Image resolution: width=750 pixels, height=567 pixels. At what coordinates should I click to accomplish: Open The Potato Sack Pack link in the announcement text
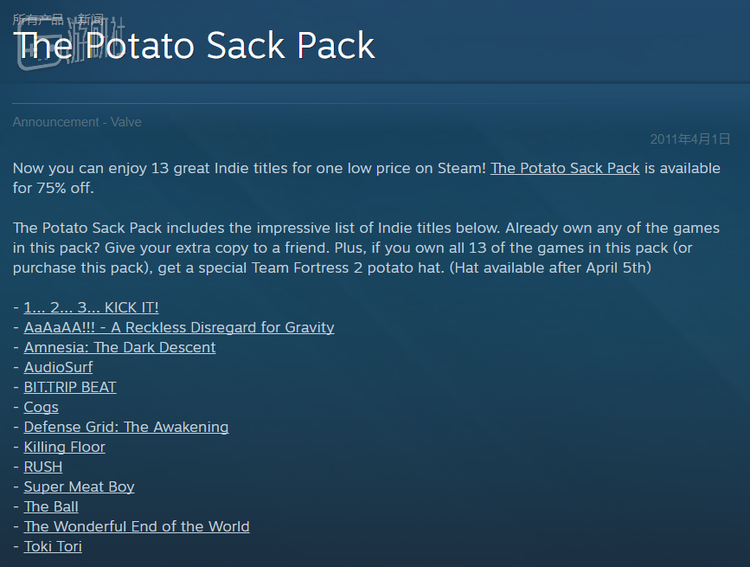click(564, 168)
